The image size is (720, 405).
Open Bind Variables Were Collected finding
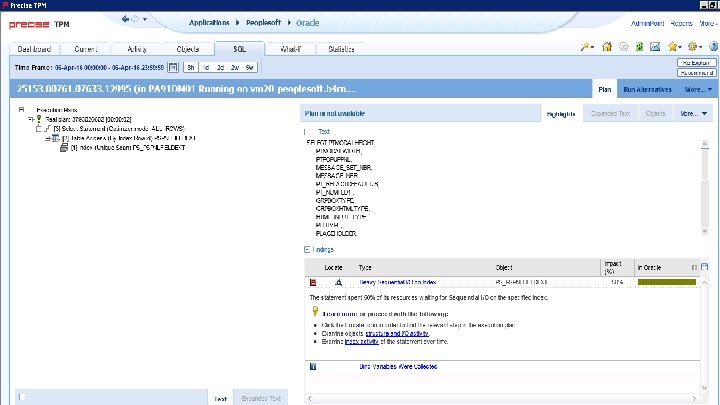coord(398,366)
